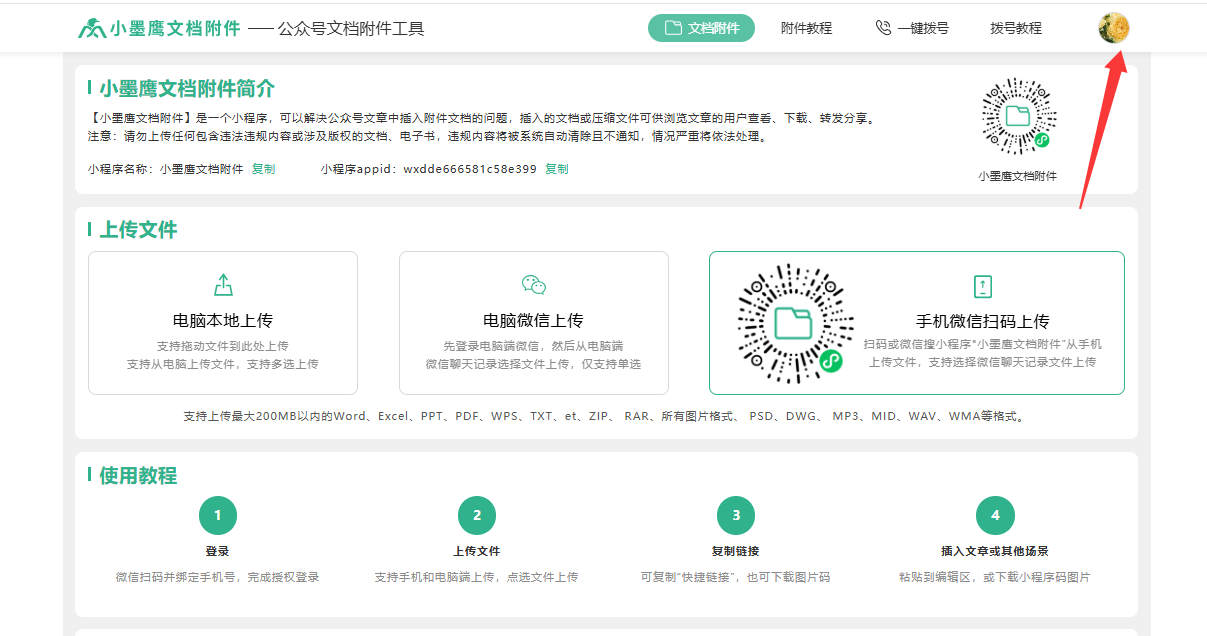This screenshot has width=1207, height=636.
Task: Click the 上传文件 section heading
Action: point(138,230)
